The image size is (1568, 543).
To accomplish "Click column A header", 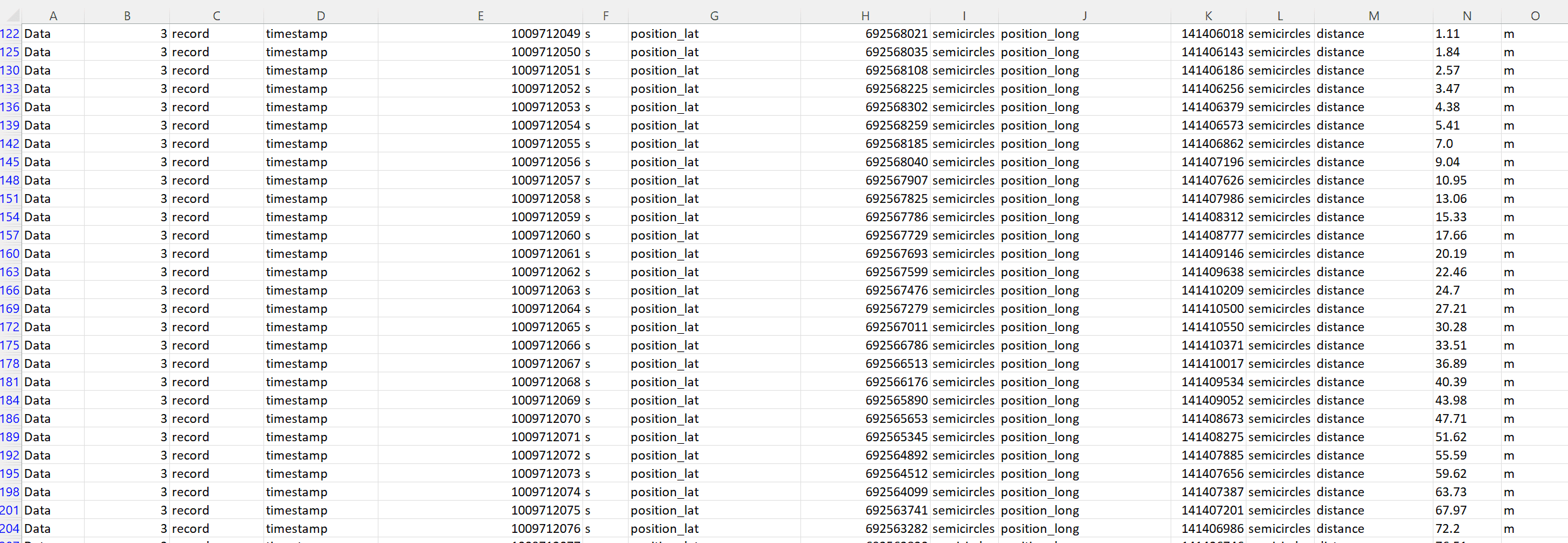I will pyautogui.click(x=53, y=16).
